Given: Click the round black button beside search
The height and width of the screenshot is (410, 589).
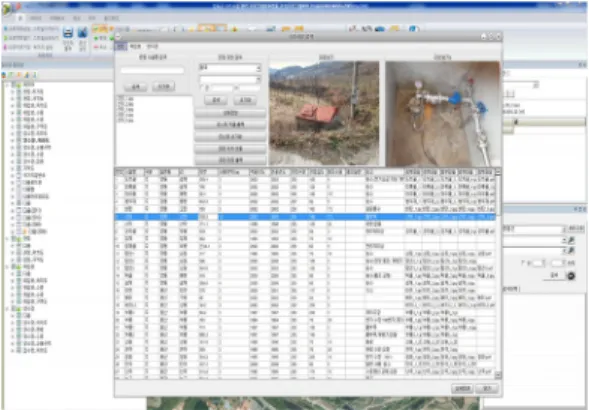Looking at the screenshot, I should point(571,276).
